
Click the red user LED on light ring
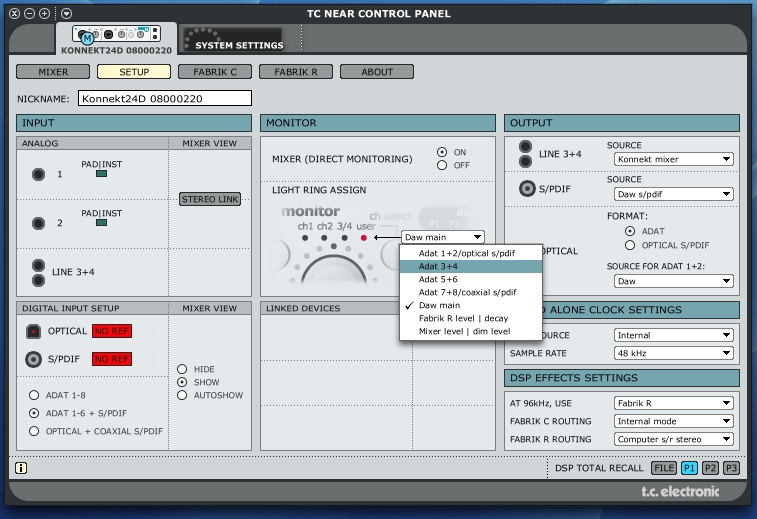point(364,238)
